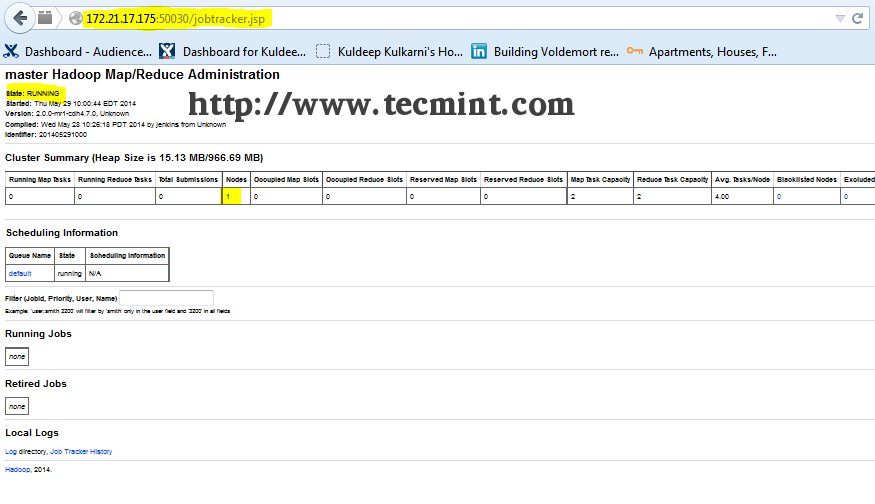Viewport: 875px width, 504px height.
Task: Click the Blacklisted Nodes value 0 link
Action: (x=779, y=196)
